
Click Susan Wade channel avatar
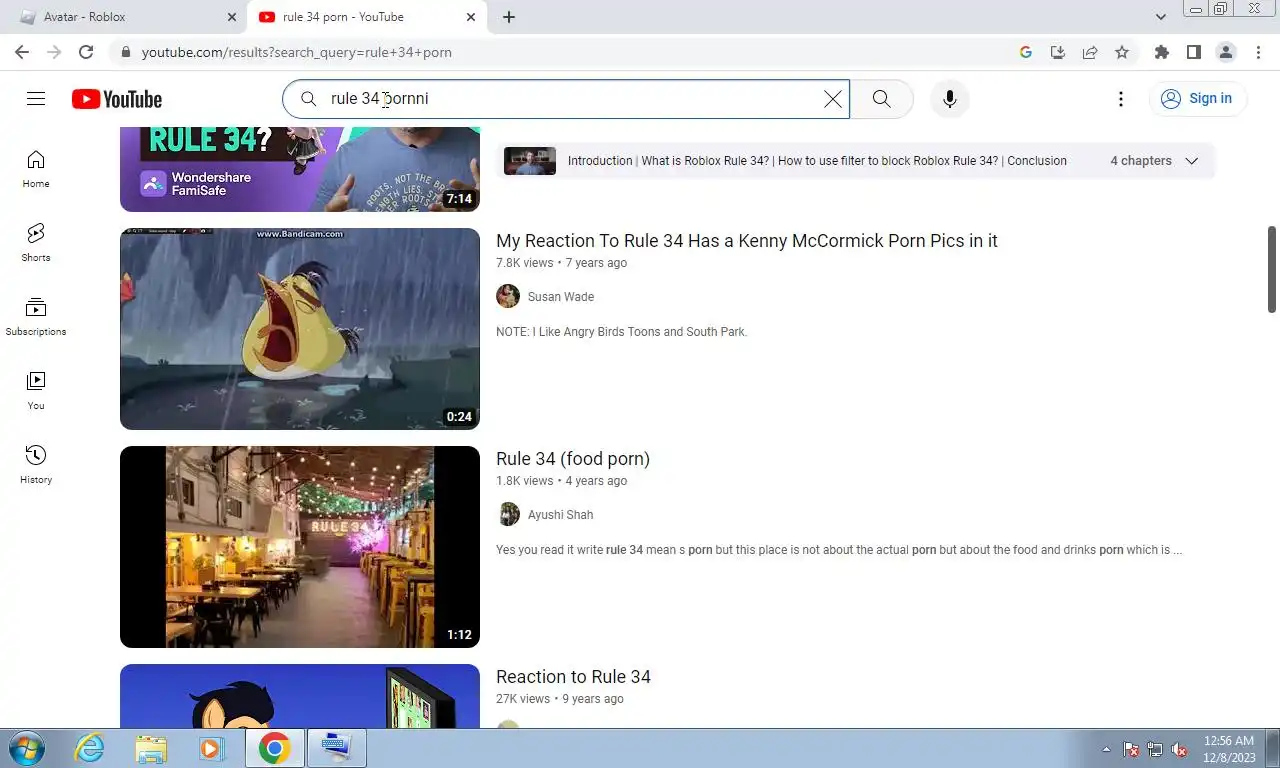point(508,296)
